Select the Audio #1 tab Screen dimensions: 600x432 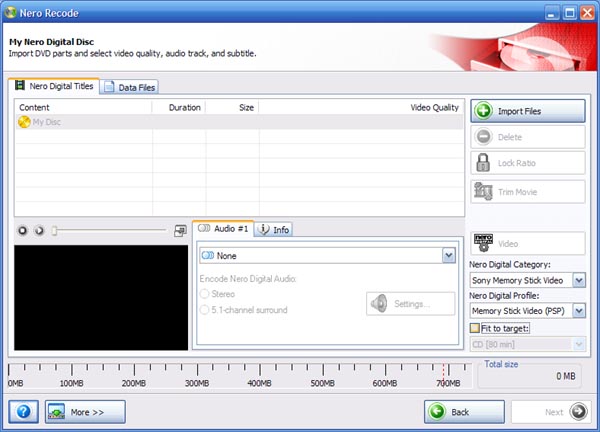point(223,229)
